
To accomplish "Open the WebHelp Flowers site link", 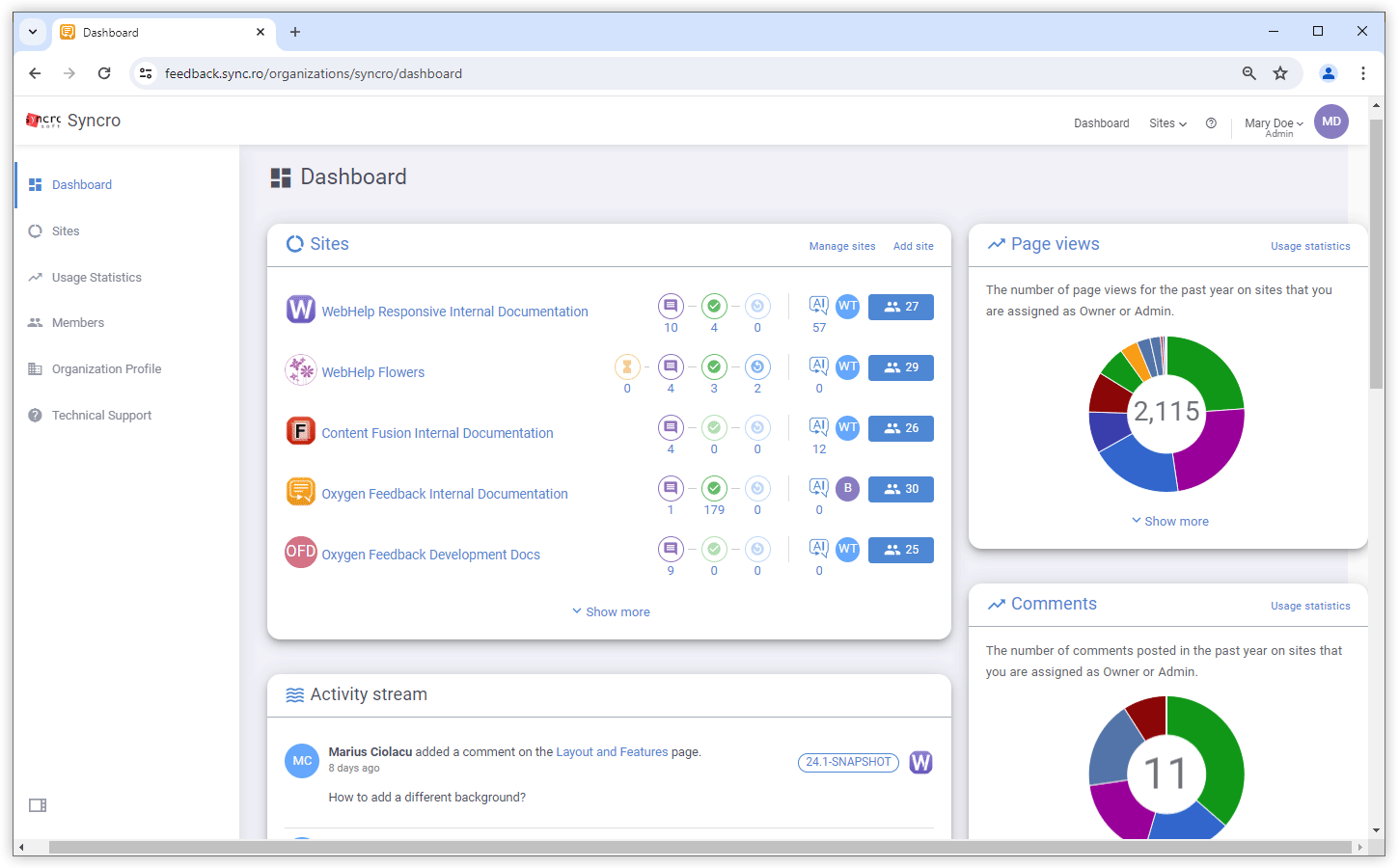I will (372, 372).
